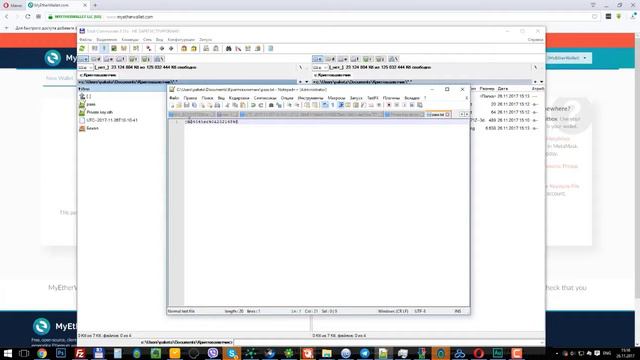This screenshot has height=360, width=640.
Task: Open Справка menu in Total Commander
Action: coord(536,40)
